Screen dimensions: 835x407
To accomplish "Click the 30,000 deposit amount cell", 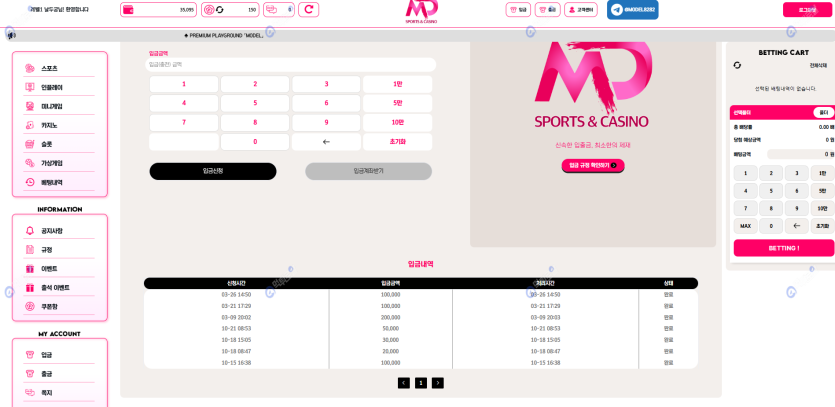I will [x=390, y=340].
